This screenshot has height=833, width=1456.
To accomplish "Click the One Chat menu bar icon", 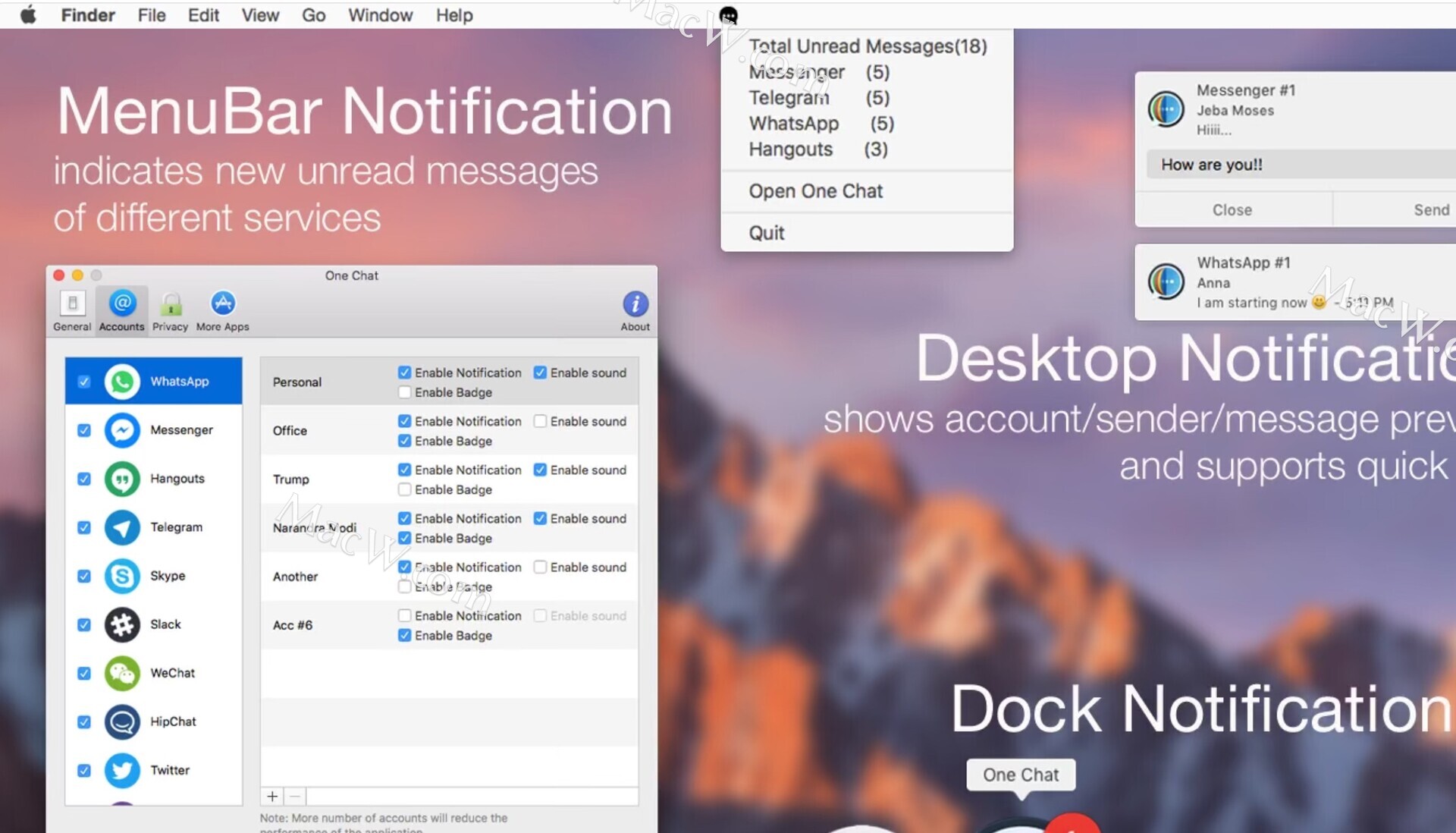I will [728, 15].
